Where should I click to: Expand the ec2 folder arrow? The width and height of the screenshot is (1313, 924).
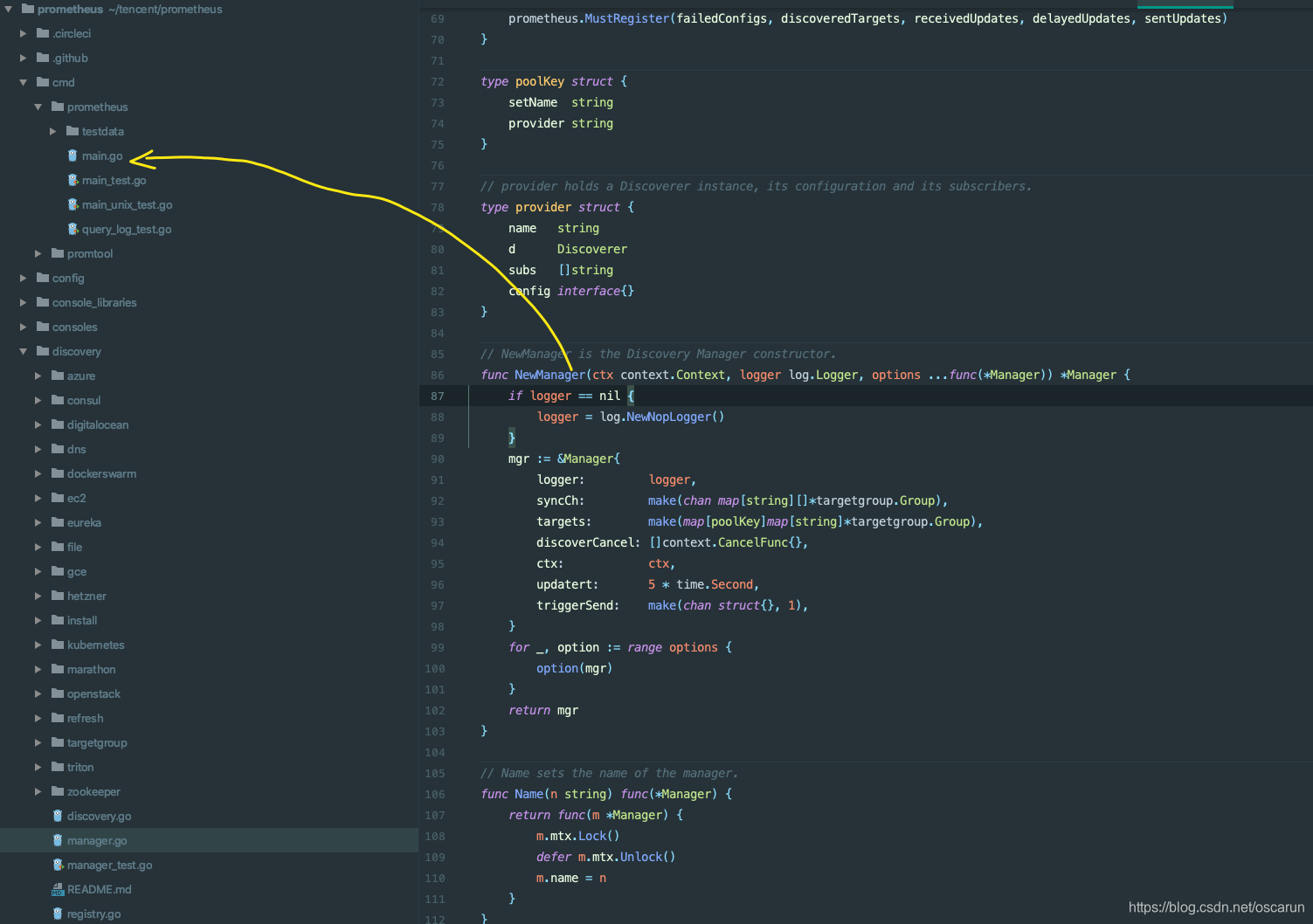[38, 498]
